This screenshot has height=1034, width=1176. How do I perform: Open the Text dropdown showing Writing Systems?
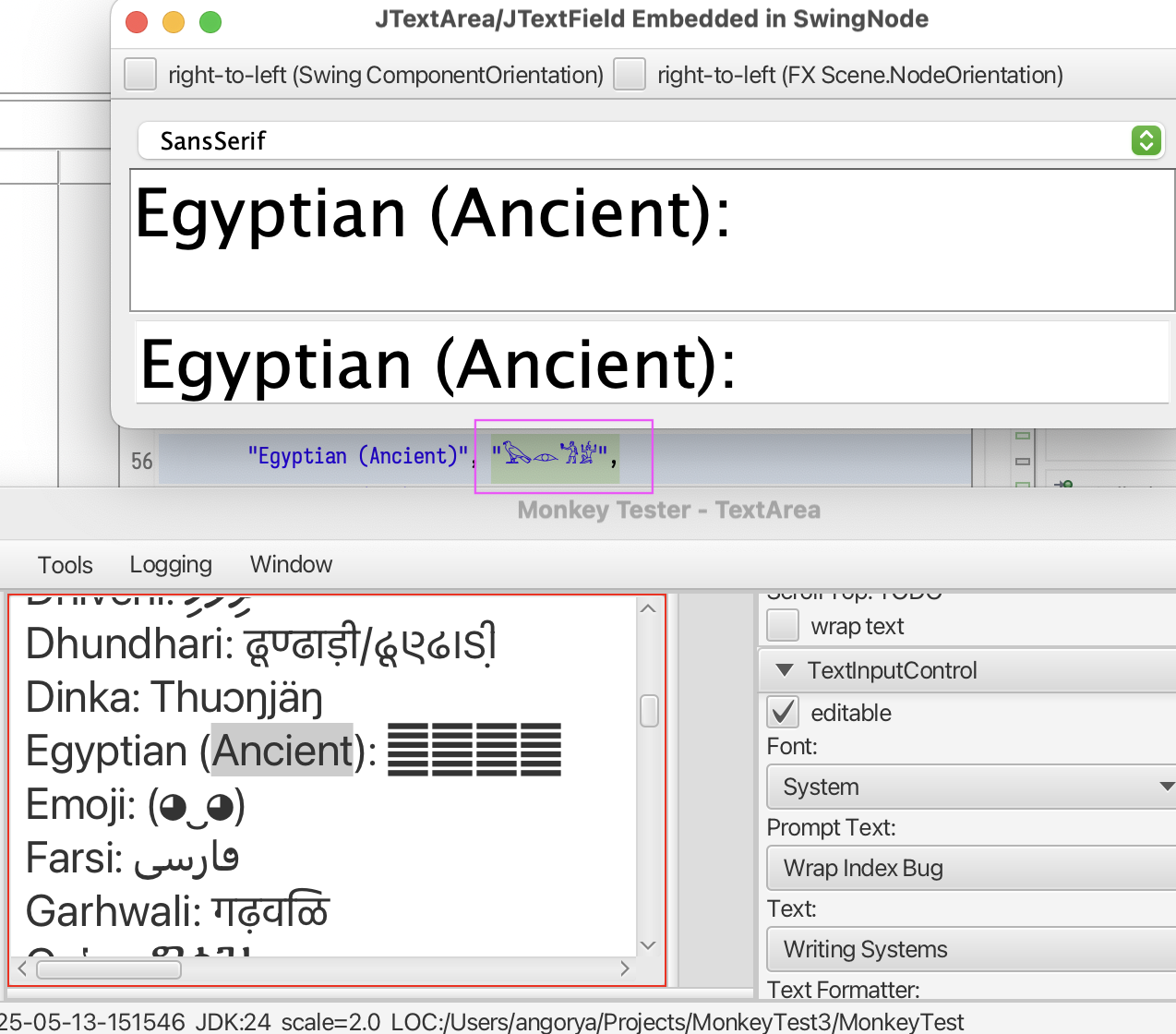(969, 949)
